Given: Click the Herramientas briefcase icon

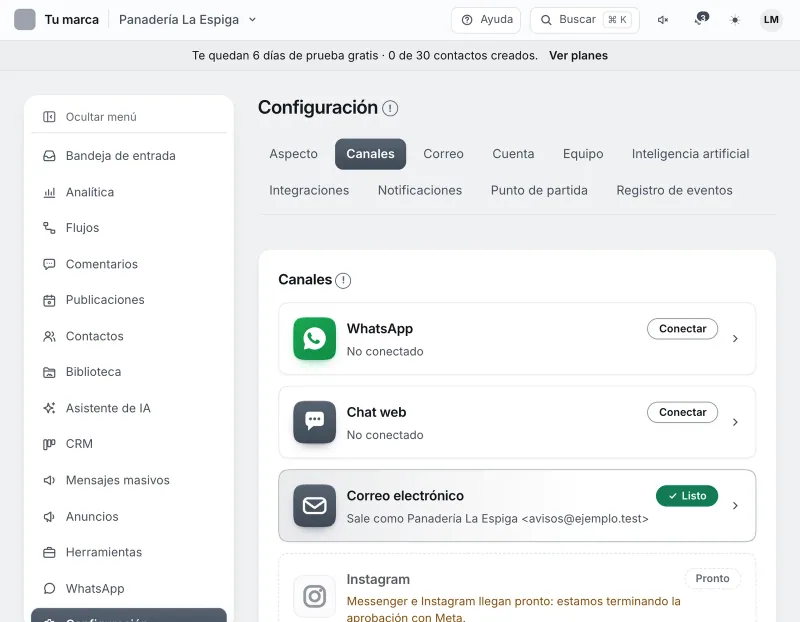Looking at the screenshot, I should pos(49,552).
